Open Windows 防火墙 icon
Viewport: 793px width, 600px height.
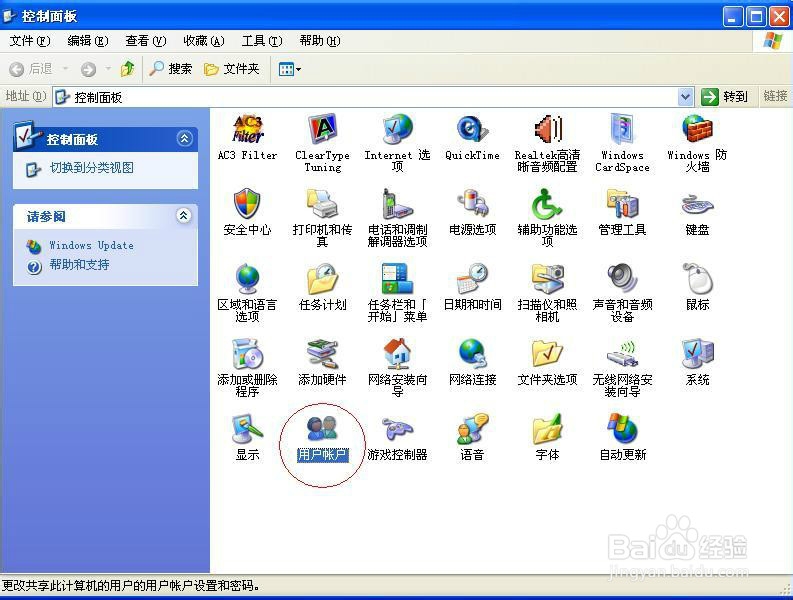pos(697,129)
